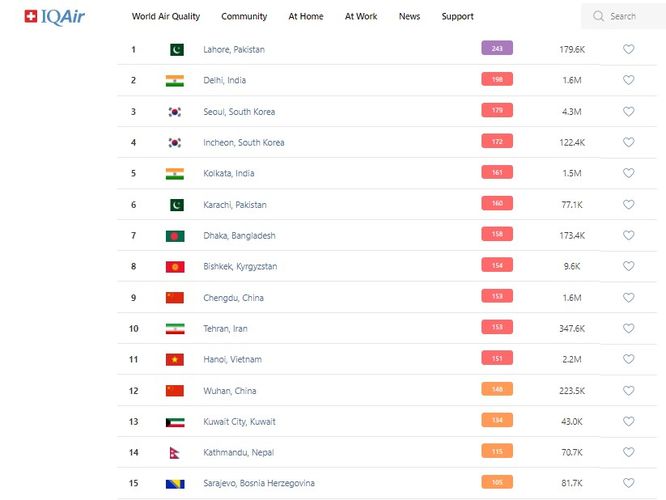Click the Iran flag next to Tehran
The height and width of the screenshot is (500, 666).
175,329
